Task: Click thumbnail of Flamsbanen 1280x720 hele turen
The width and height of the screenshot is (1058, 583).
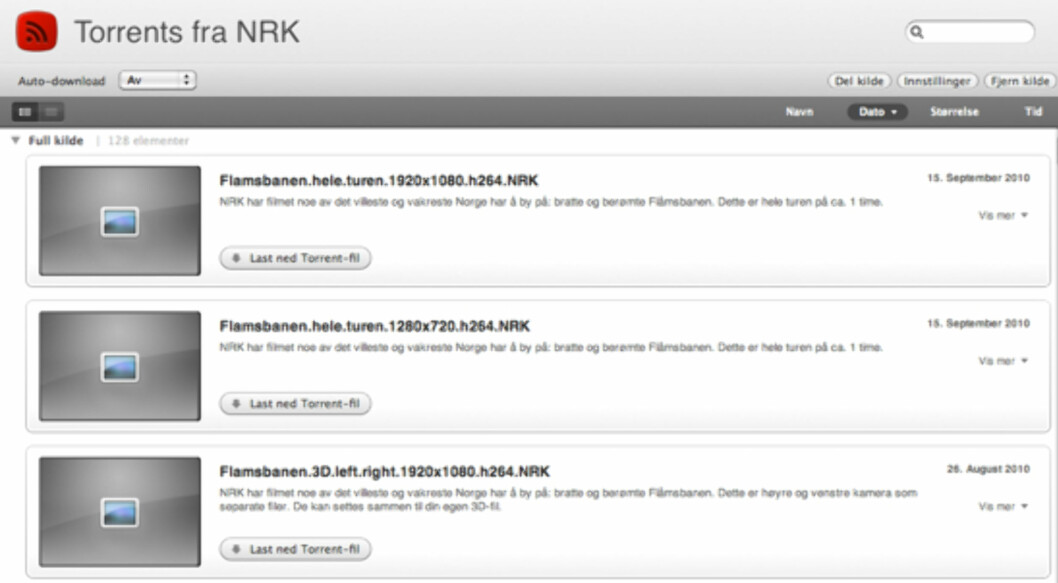Action: (119, 366)
